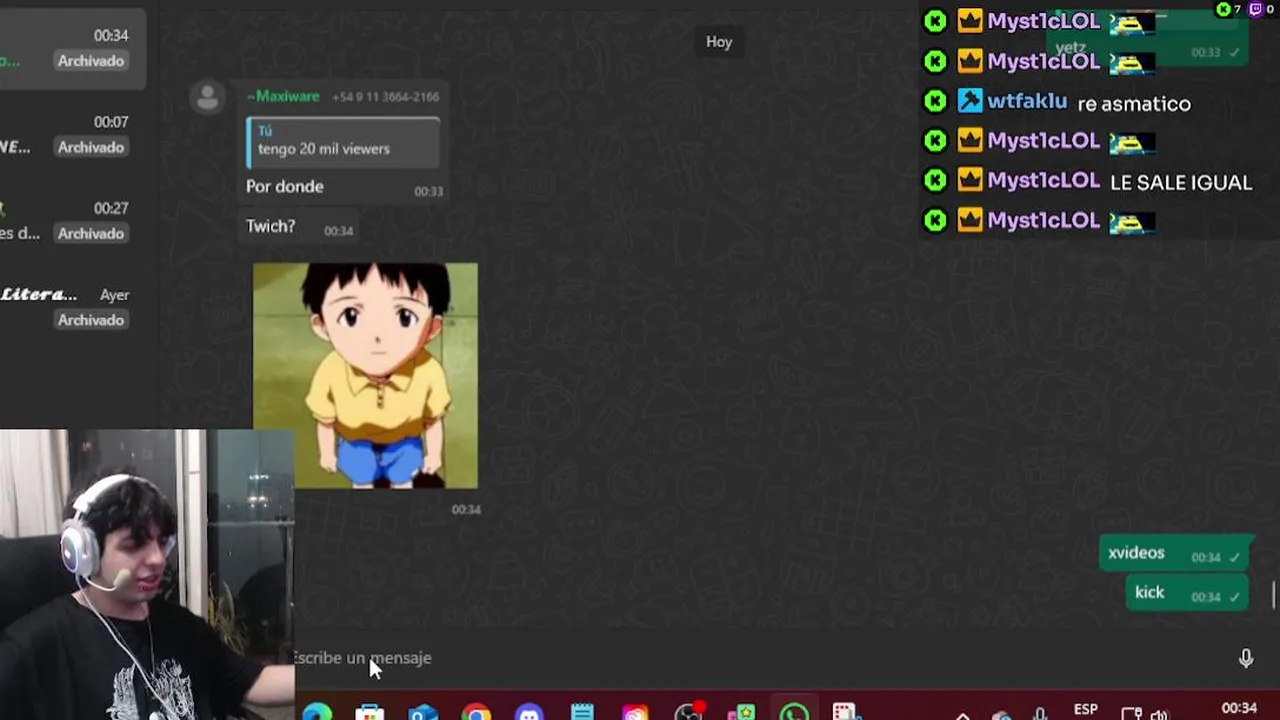Click the Archivado badge on the 00:07 chat
The image size is (1280, 720).
point(91,147)
